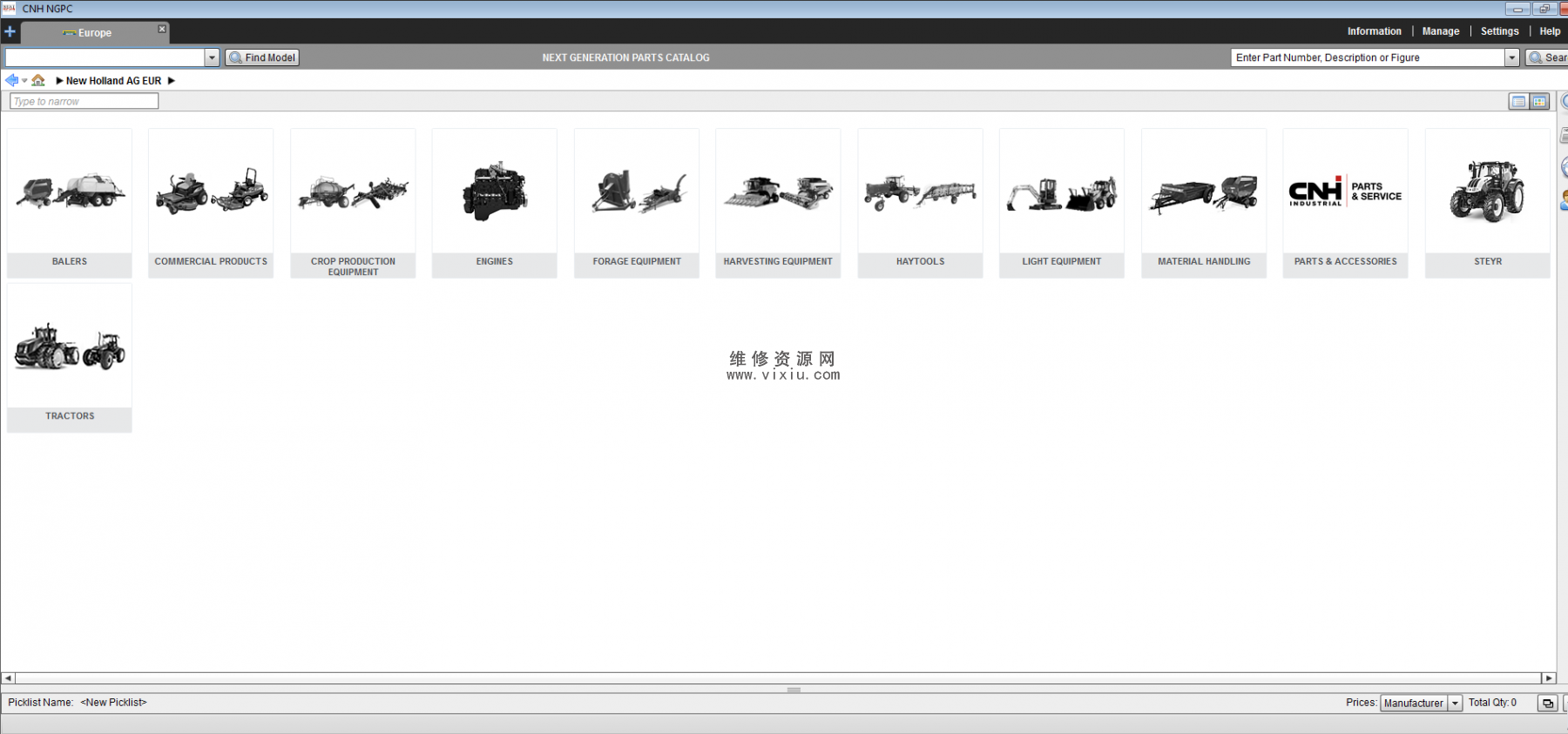Restore the CNH NGPC window
This screenshot has width=1568, height=734.
[x=1544, y=9]
